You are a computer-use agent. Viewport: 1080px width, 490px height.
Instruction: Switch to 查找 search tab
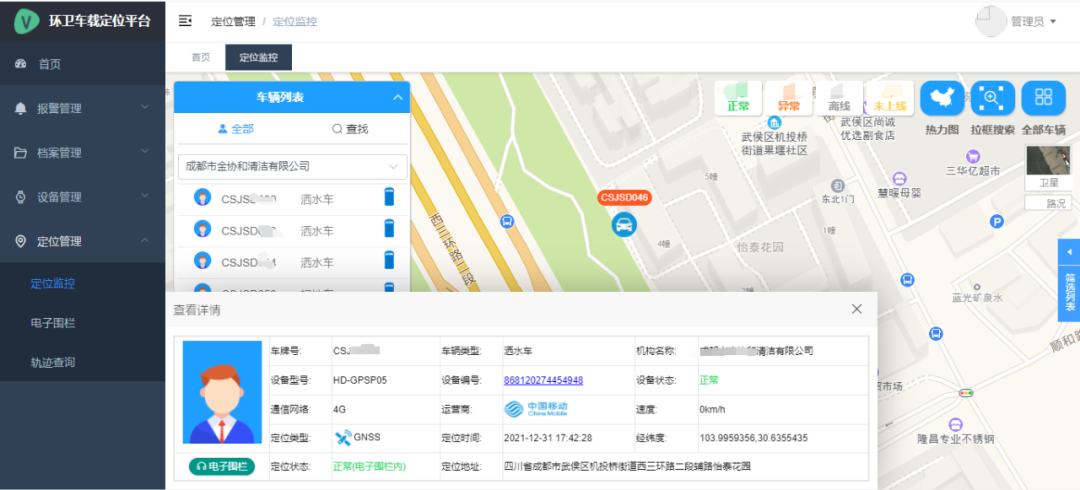point(350,129)
